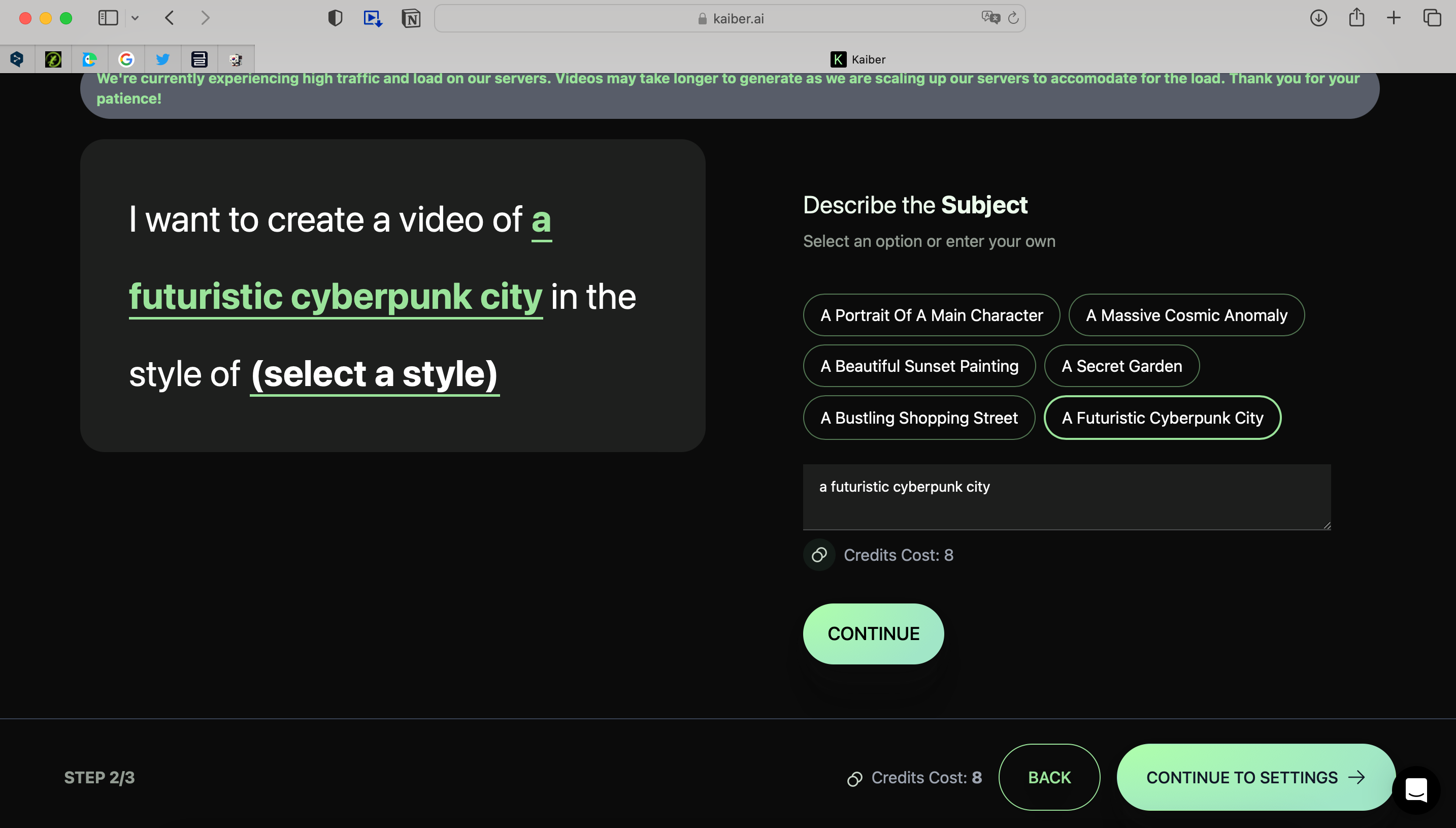Toggle the Safari sidebar icon
The width and height of the screenshot is (1456, 828).
click(x=108, y=18)
